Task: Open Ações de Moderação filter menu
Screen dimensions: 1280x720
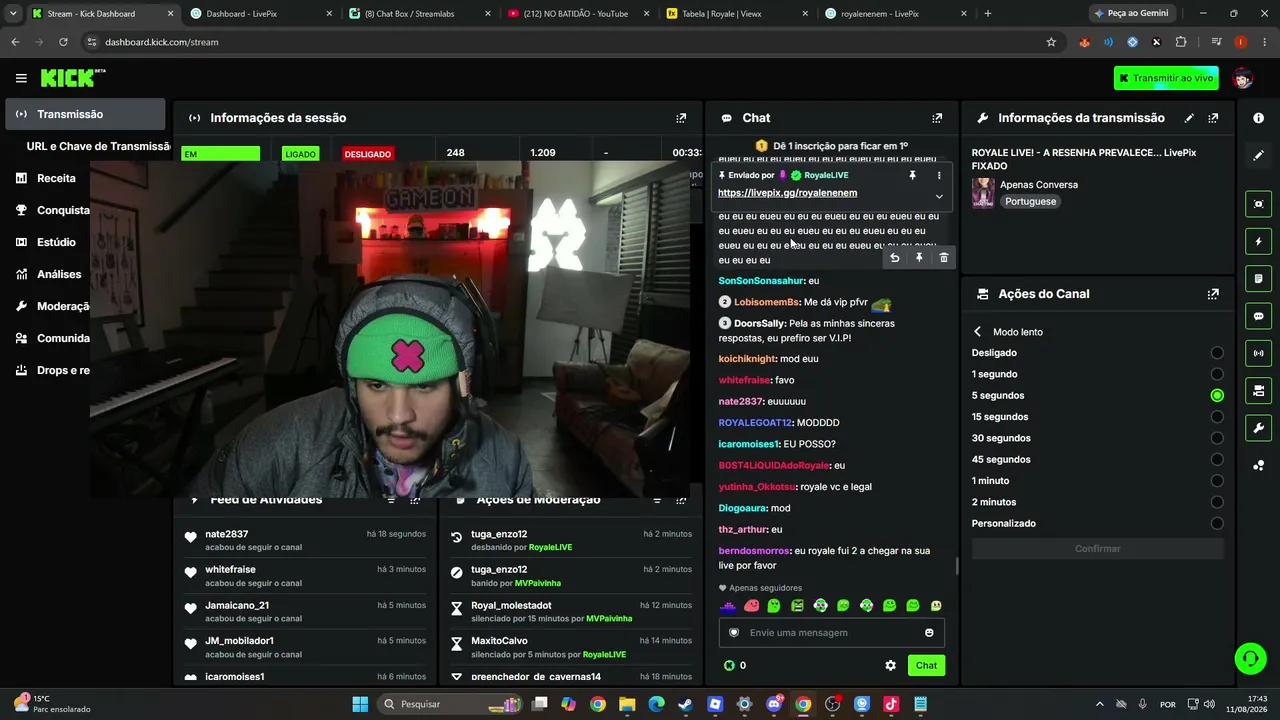Action: pyautogui.click(x=657, y=500)
